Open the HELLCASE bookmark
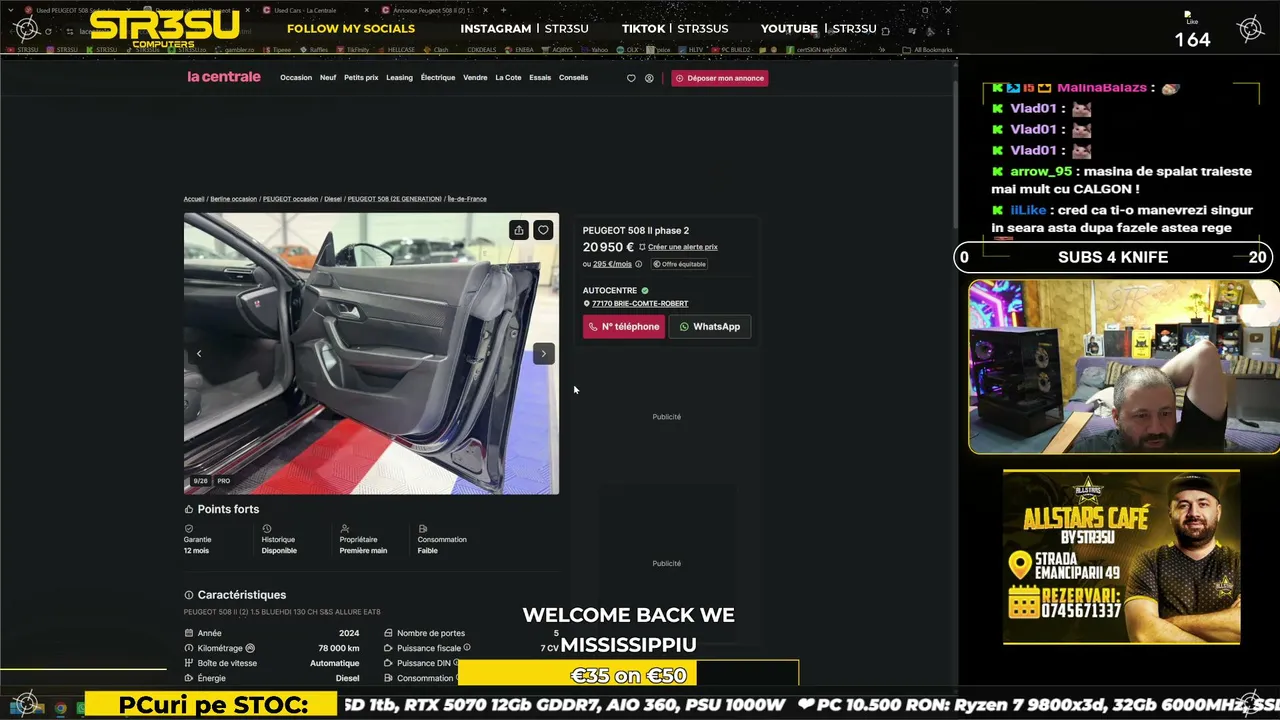This screenshot has height=720, width=1280. coord(396,49)
